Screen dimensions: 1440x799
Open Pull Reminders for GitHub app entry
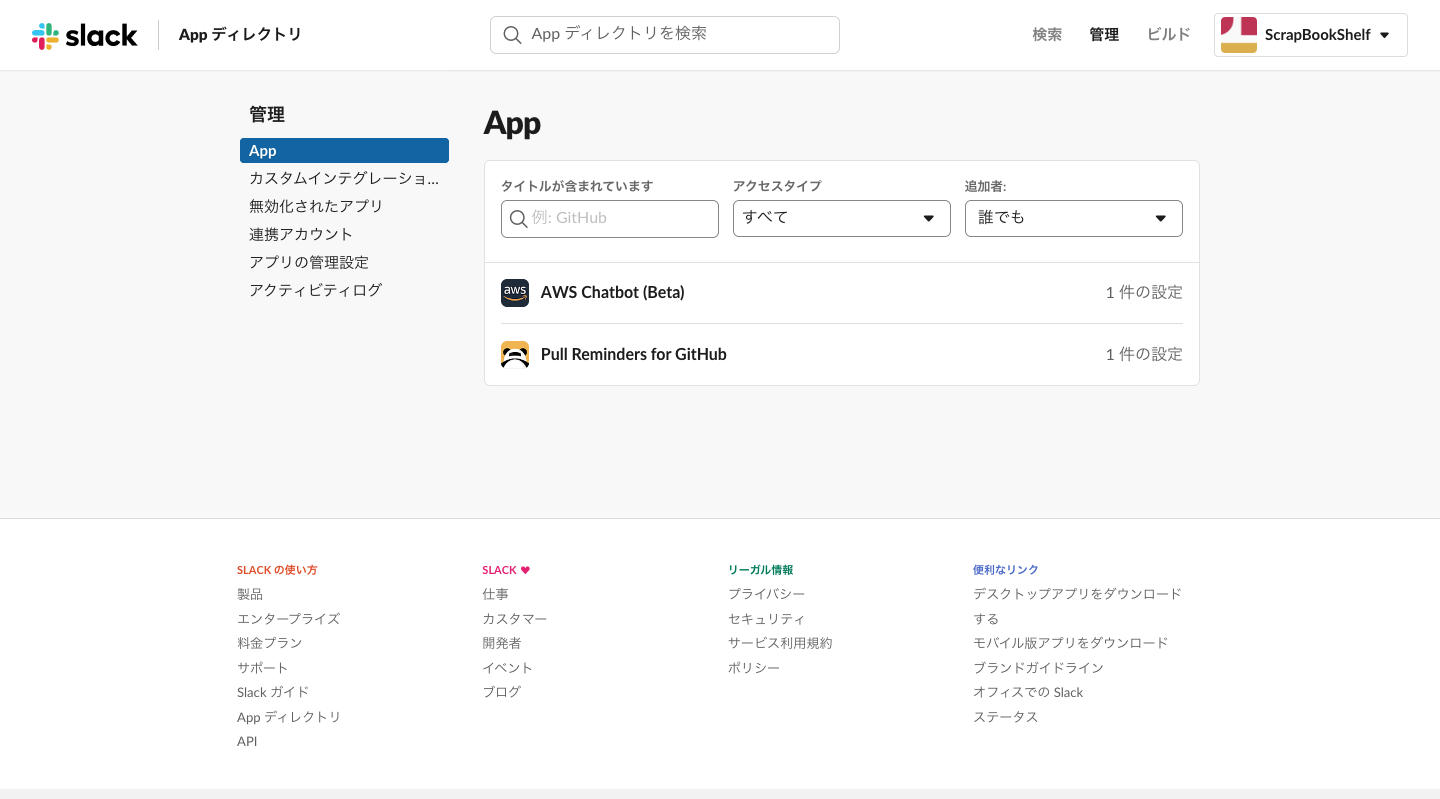(633, 355)
